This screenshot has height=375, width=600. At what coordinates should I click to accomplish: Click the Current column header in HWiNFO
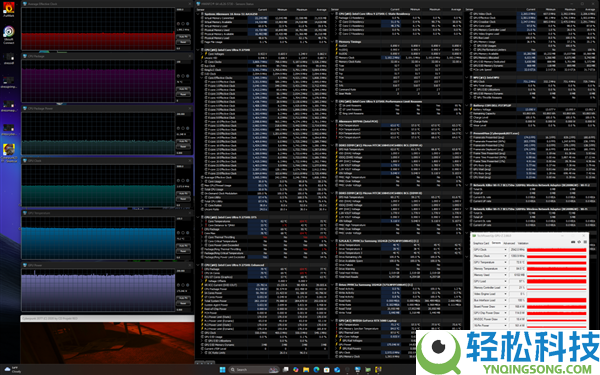[262, 10]
